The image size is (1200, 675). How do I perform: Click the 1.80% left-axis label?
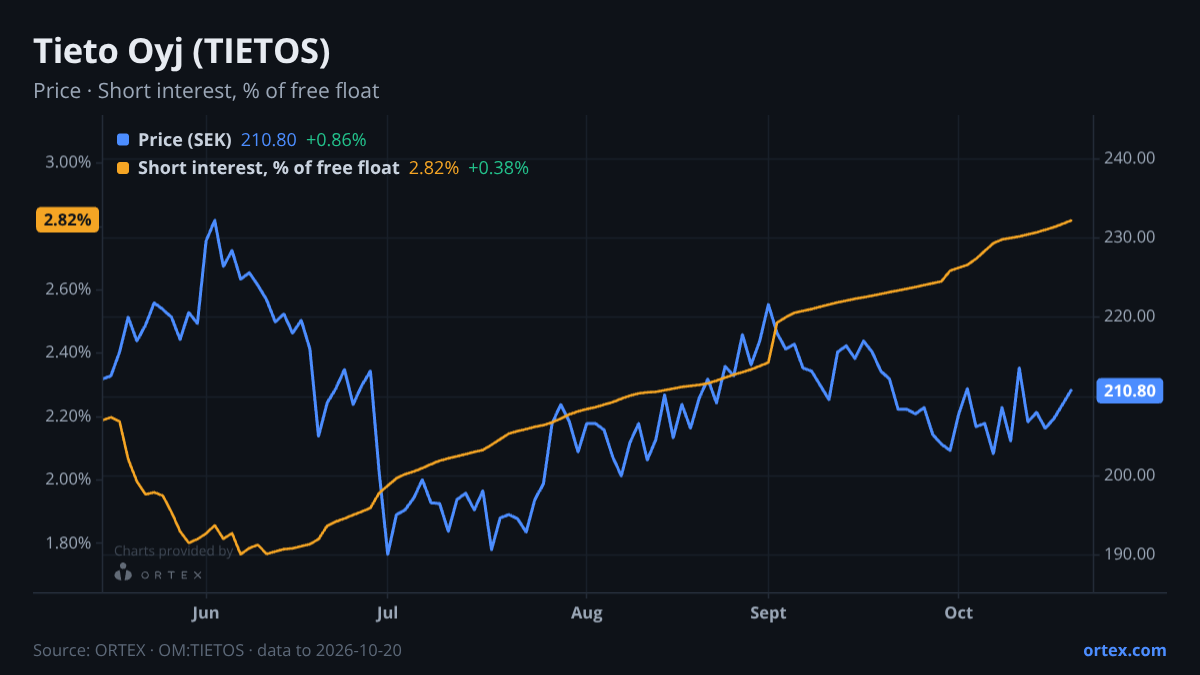coord(69,543)
